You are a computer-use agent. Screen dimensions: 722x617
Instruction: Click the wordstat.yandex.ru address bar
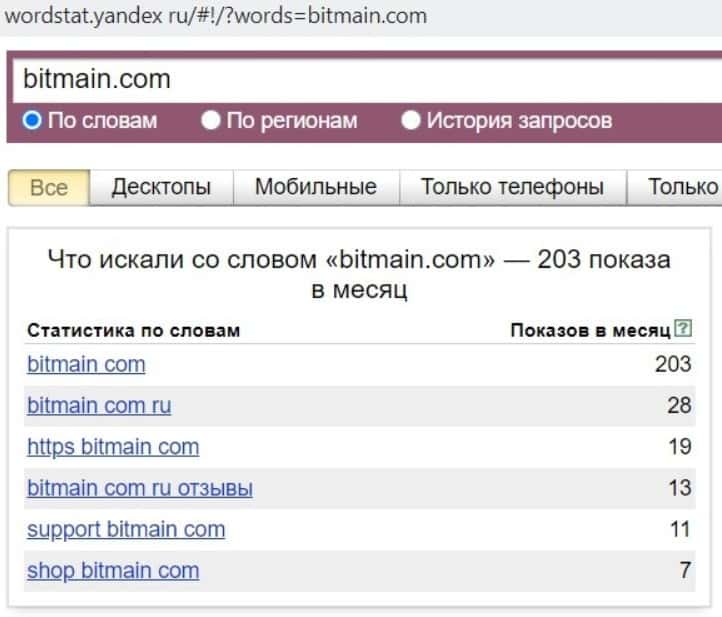tap(215, 16)
